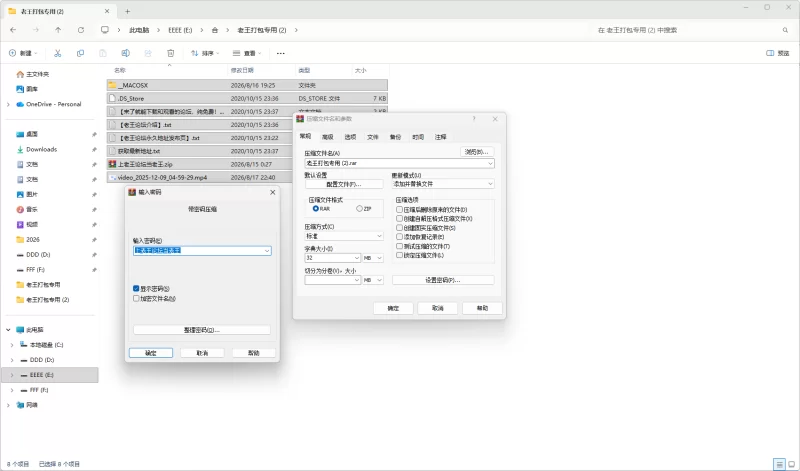Go back using the Explorer back arrow

click(x=13, y=30)
